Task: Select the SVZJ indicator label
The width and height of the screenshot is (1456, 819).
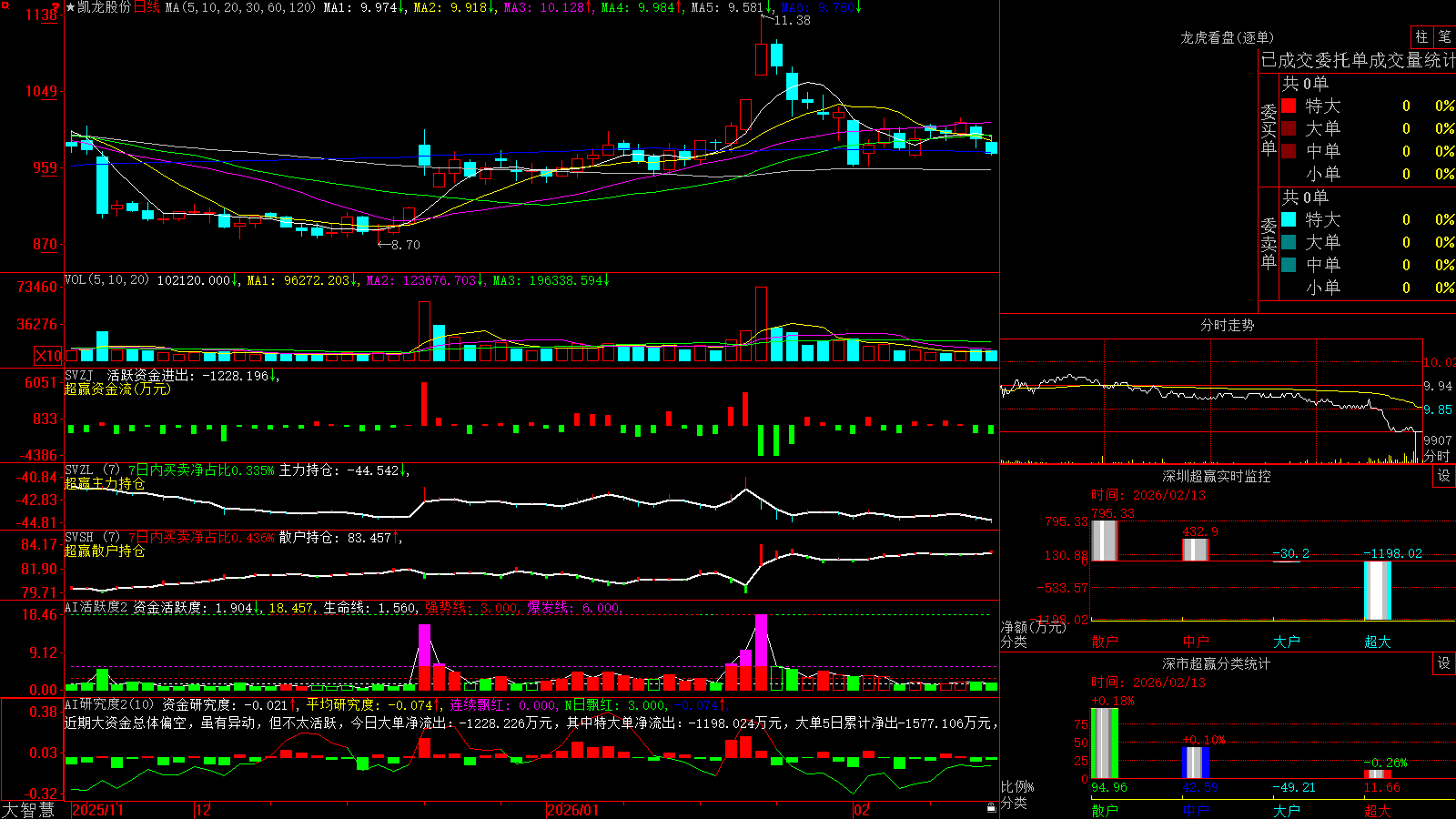Action: (79, 375)
